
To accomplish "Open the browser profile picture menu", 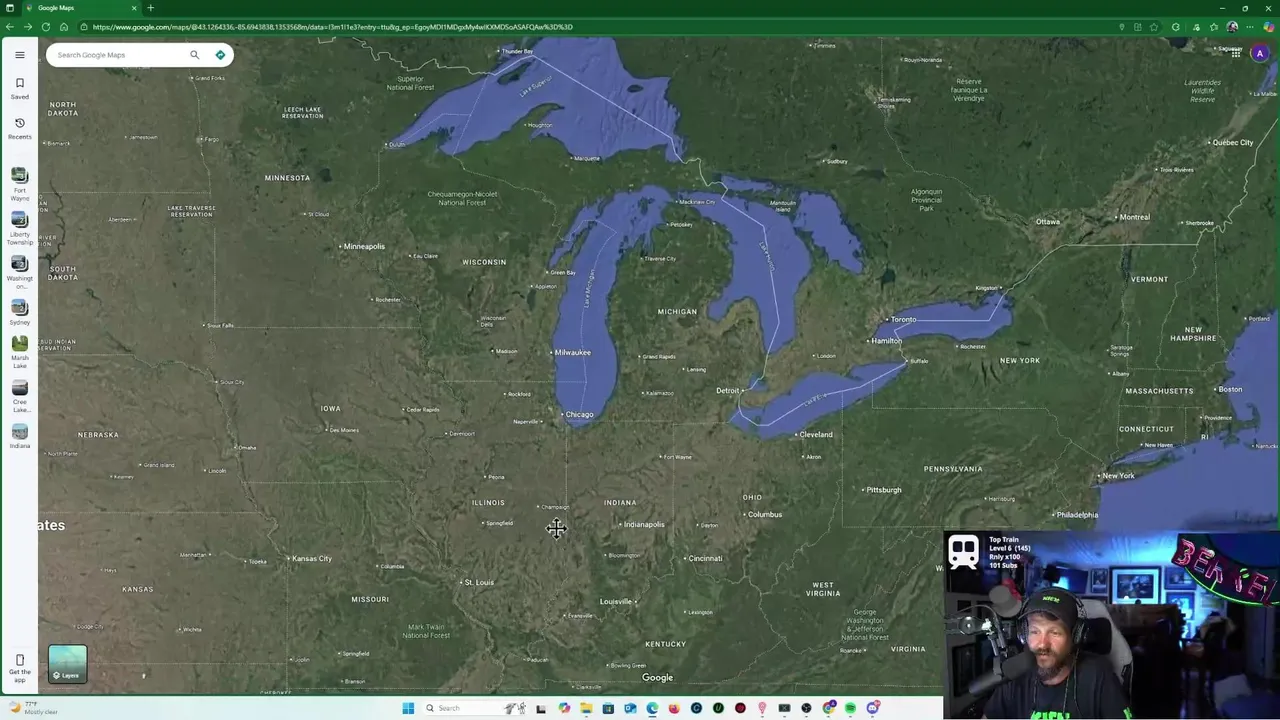I will click(1232, 27).
